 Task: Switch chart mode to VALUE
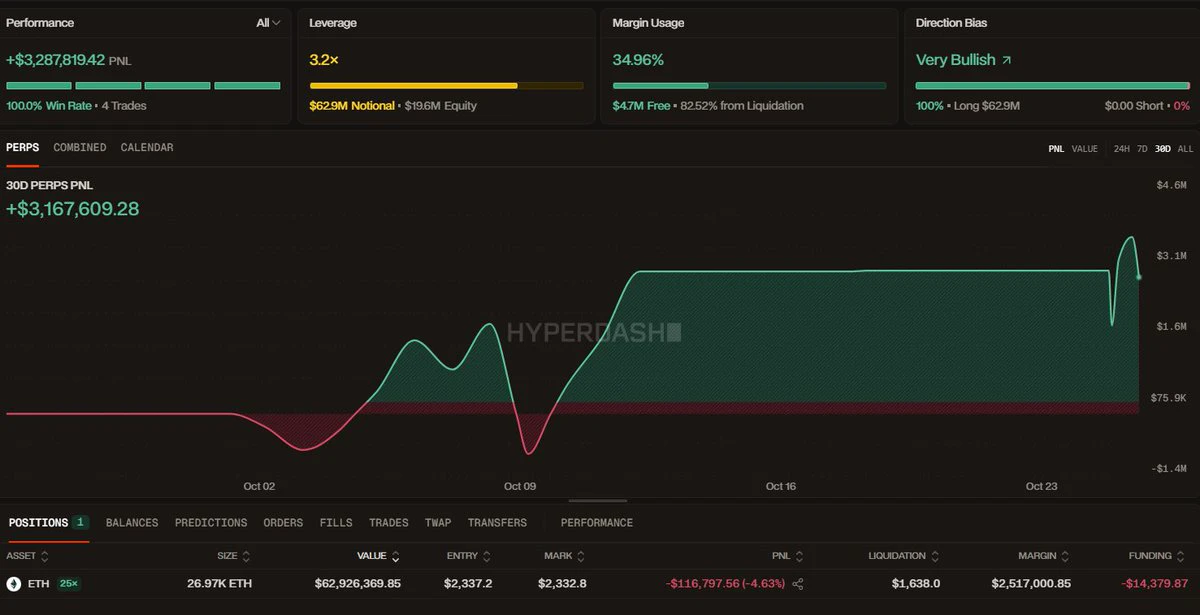click(1085, 149)
